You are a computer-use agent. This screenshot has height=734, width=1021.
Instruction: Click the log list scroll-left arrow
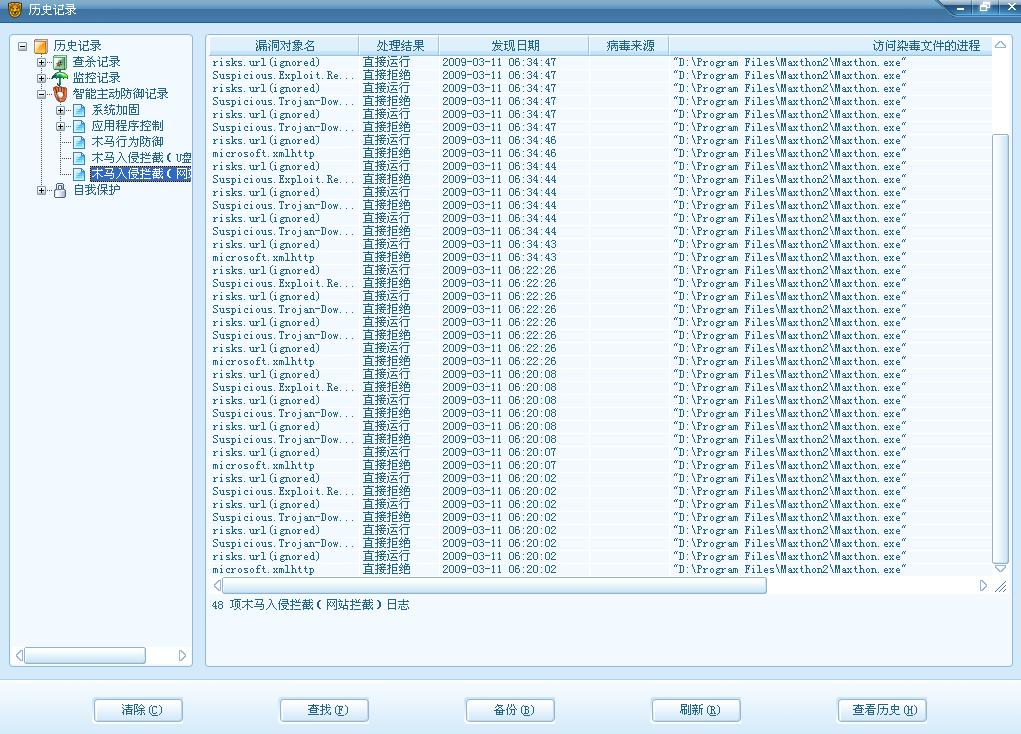click(x=217, y=586)
